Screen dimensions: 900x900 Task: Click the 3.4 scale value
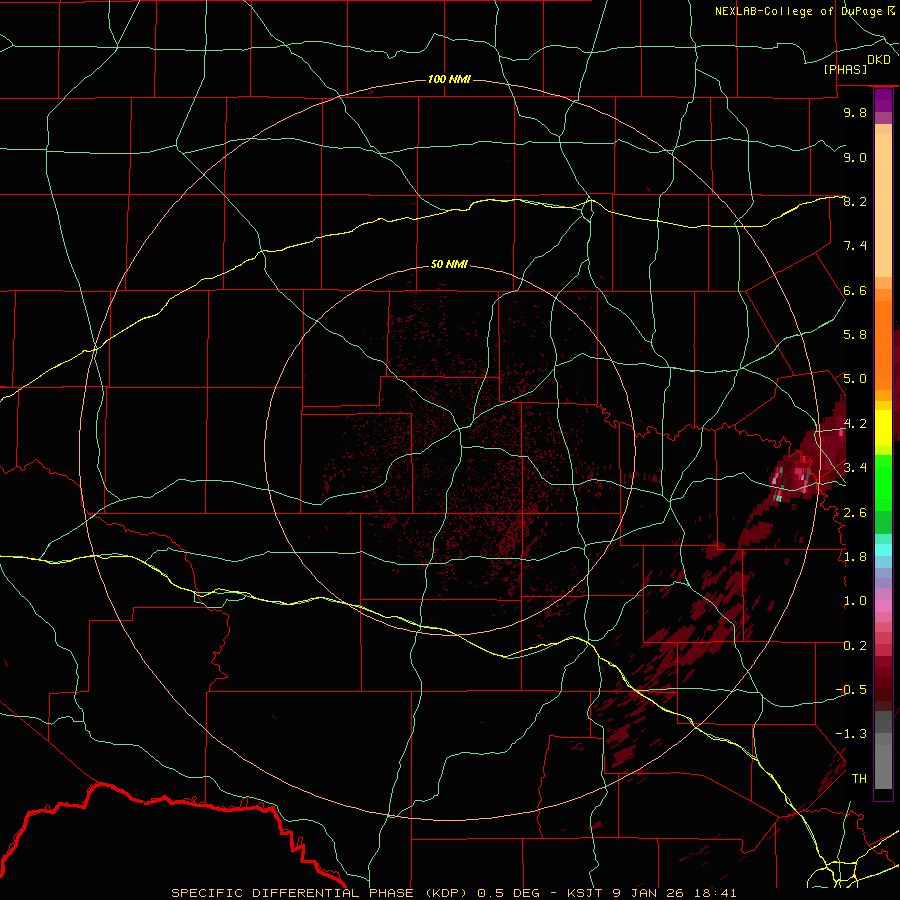click(x=855, y=468)
